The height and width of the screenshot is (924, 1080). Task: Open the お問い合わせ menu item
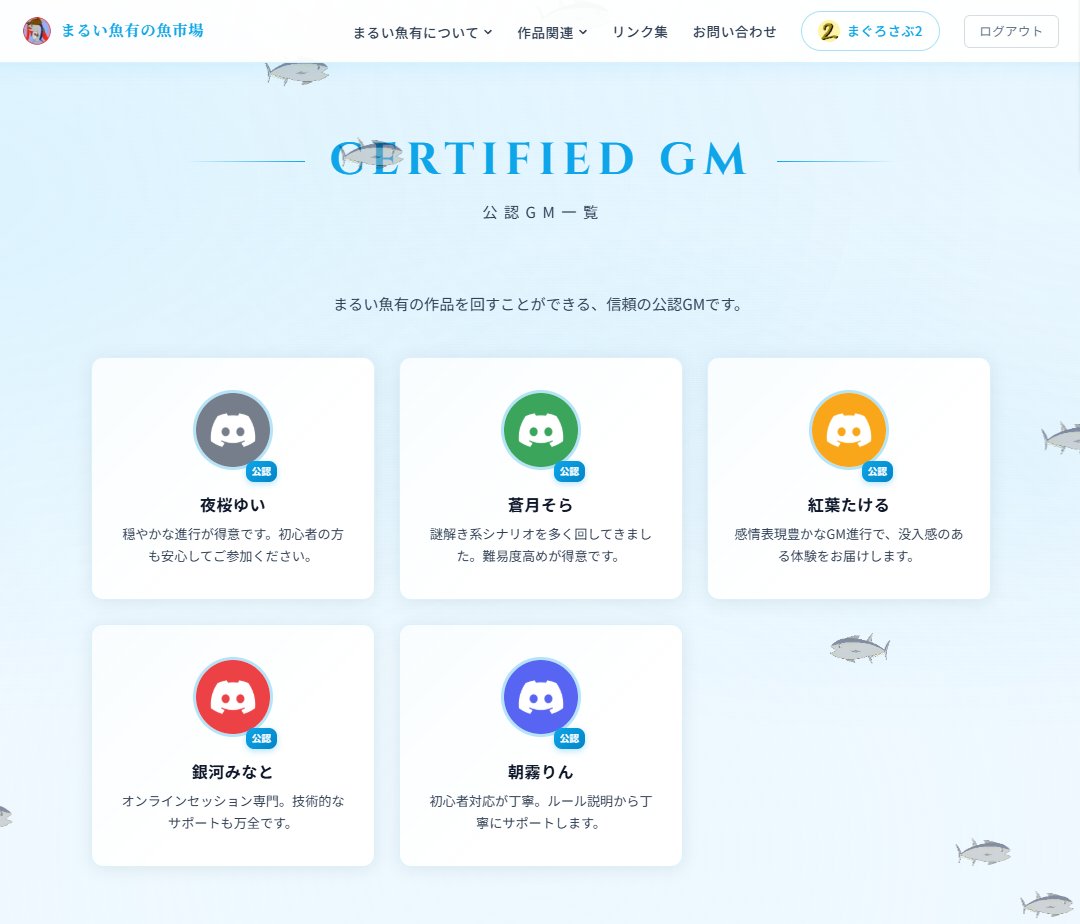point(734,32)
